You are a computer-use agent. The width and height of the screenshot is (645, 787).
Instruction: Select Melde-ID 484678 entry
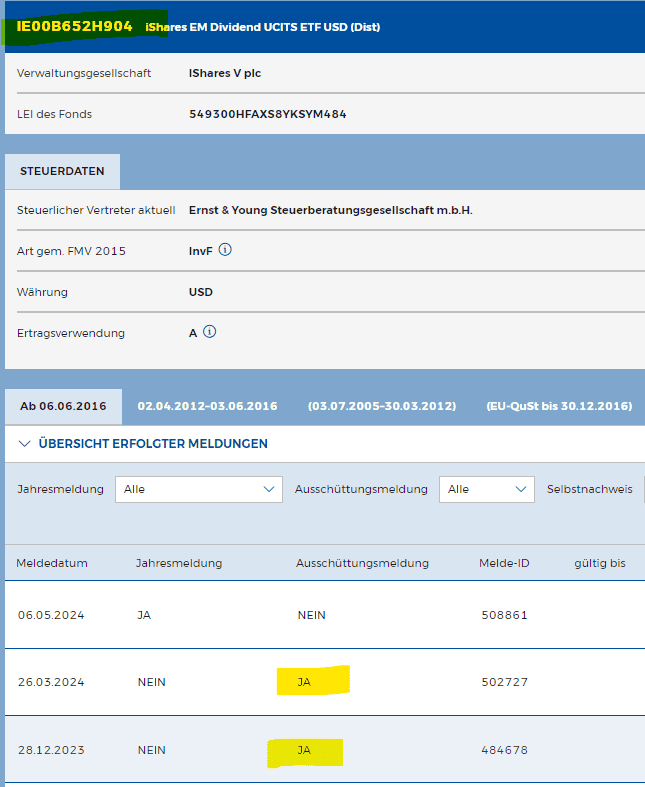(504, 750)
